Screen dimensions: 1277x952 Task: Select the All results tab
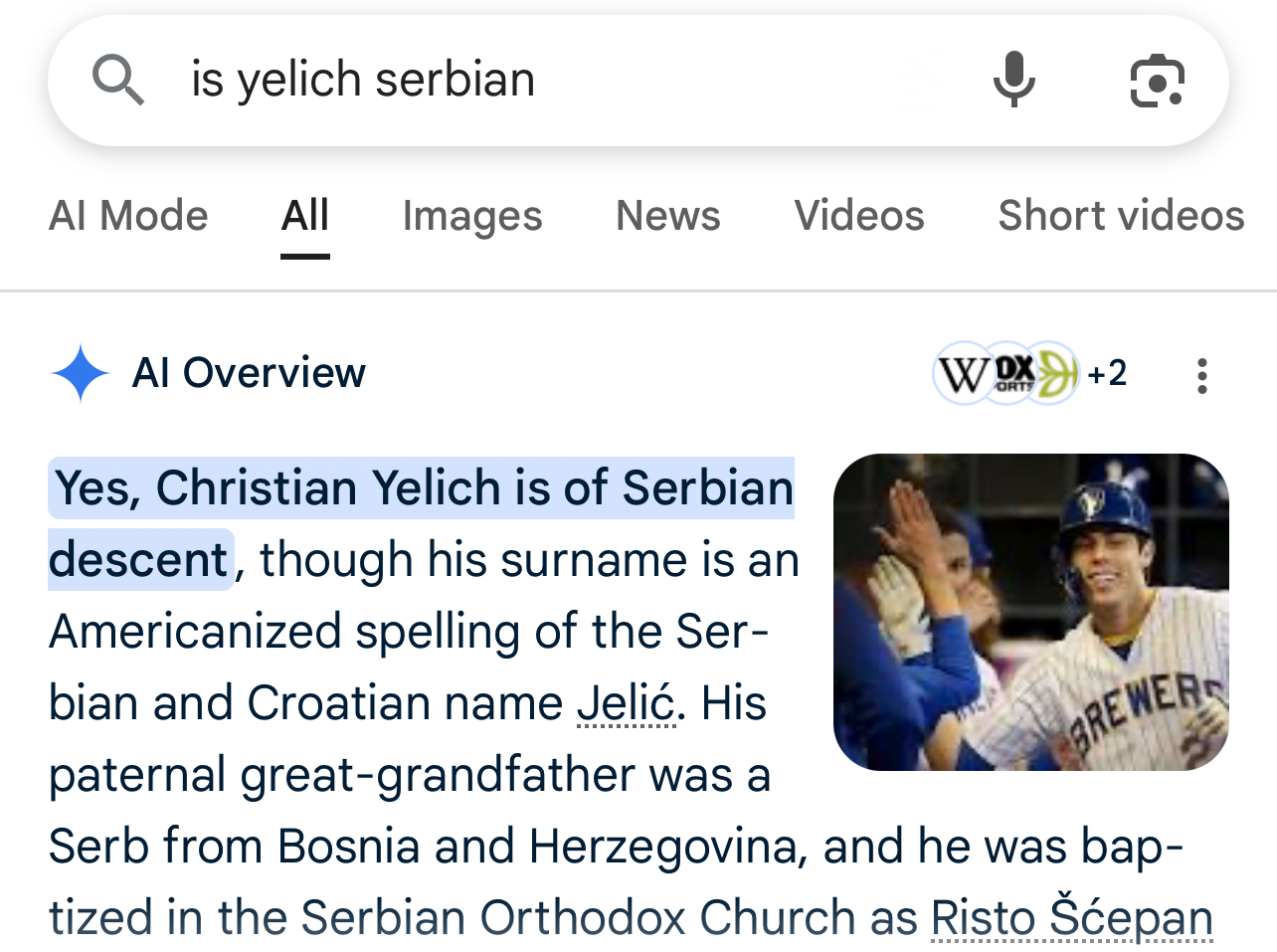304,216
